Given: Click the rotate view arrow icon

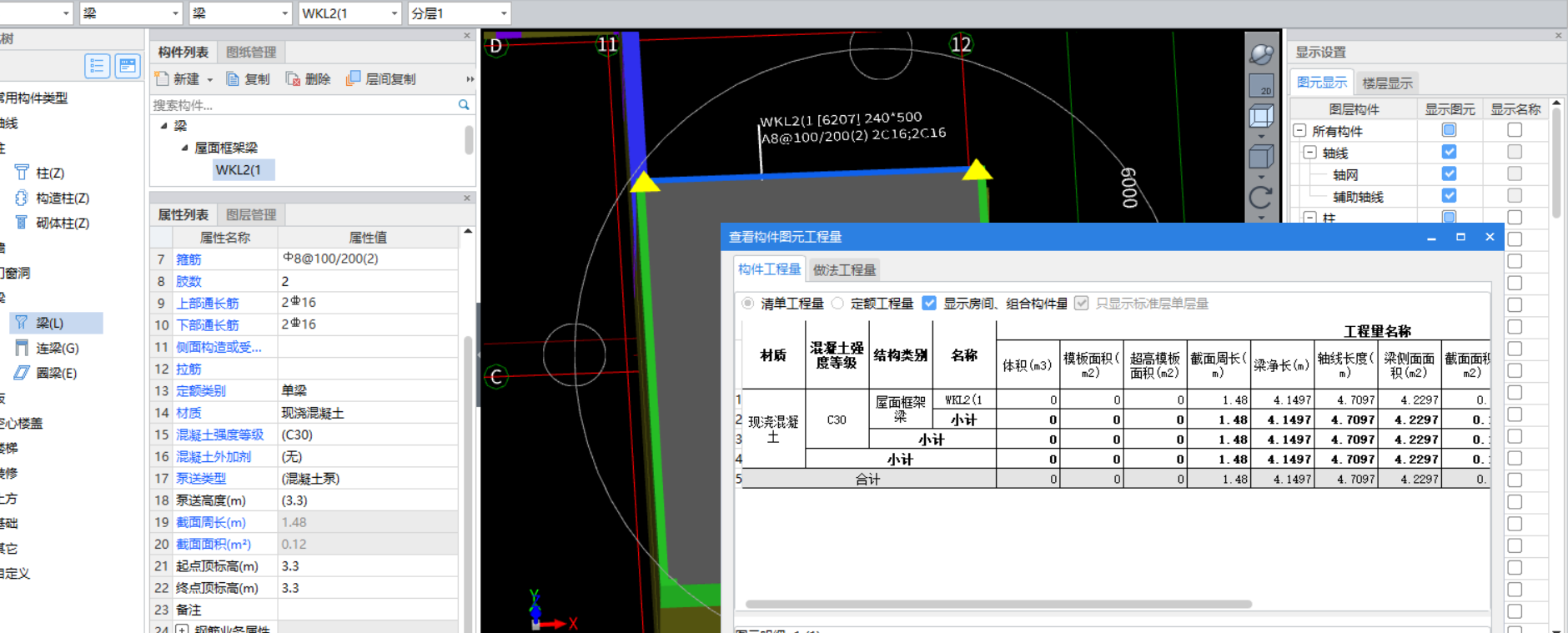Looking at the screenshot, I should pyautogui.click(x=1261, y=197).
